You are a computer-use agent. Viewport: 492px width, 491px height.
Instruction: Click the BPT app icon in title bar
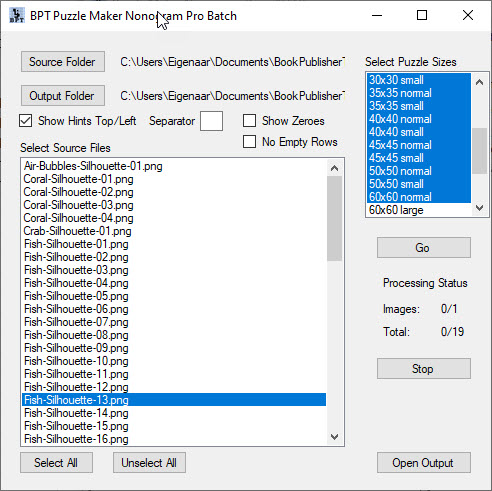(x=17, y=16)
